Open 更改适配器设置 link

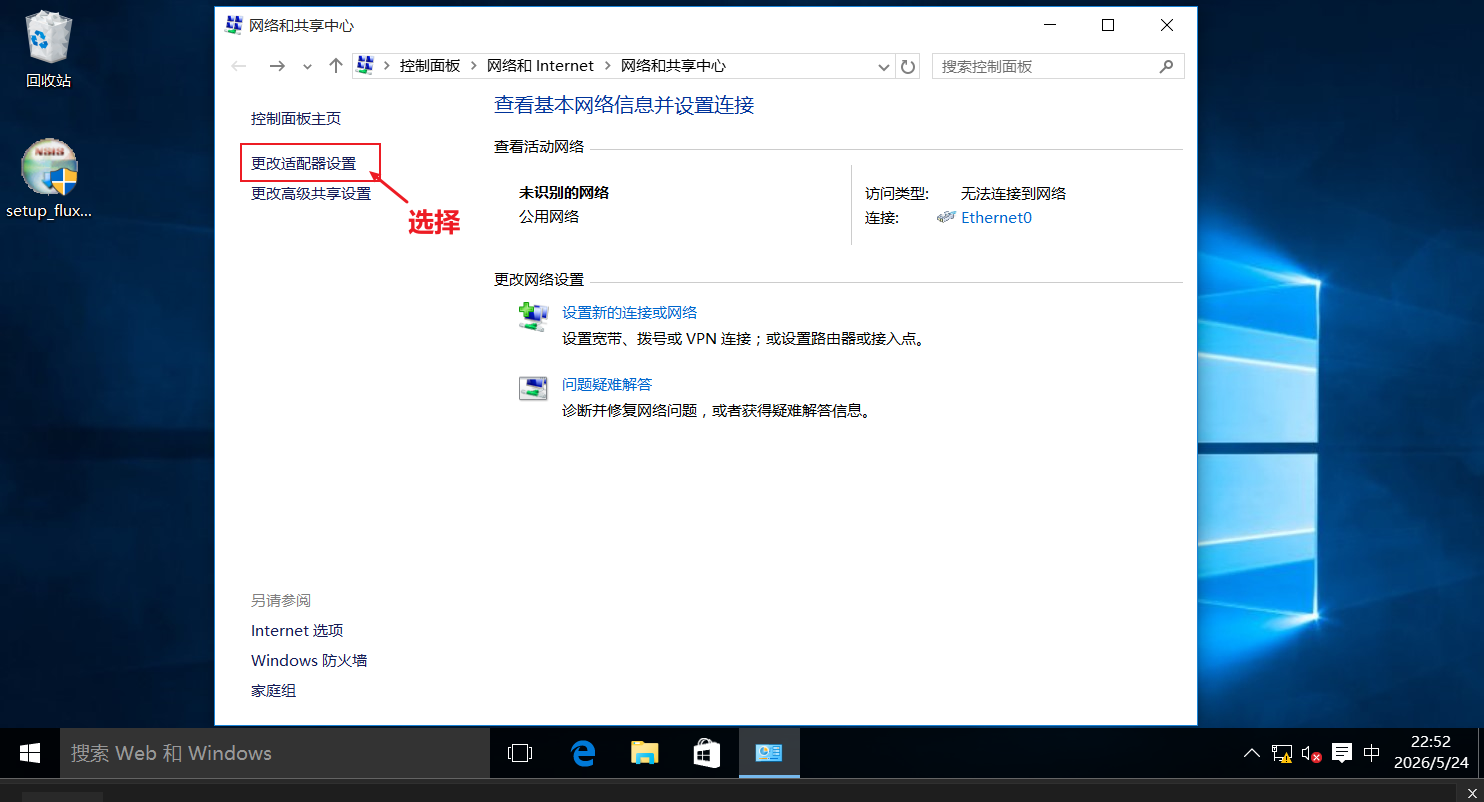(304, 163)
